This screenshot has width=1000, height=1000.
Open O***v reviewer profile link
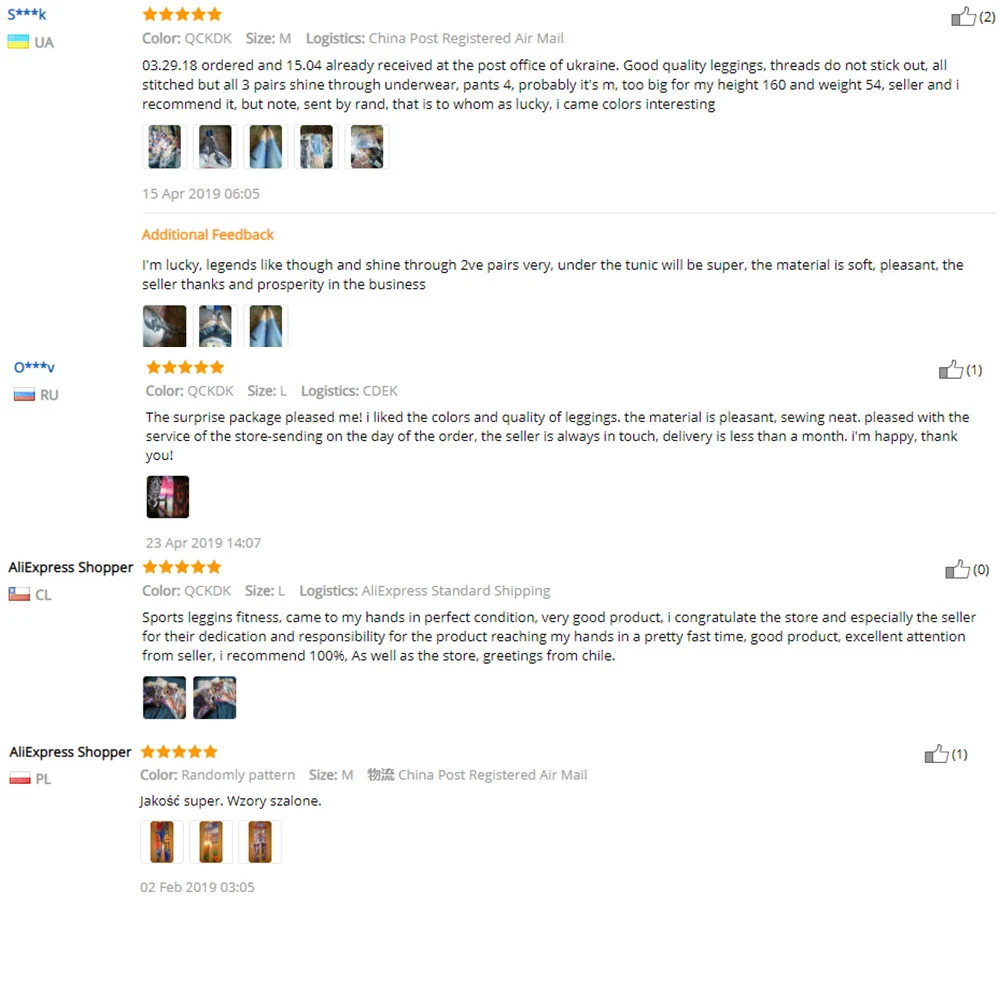[34, 367]
